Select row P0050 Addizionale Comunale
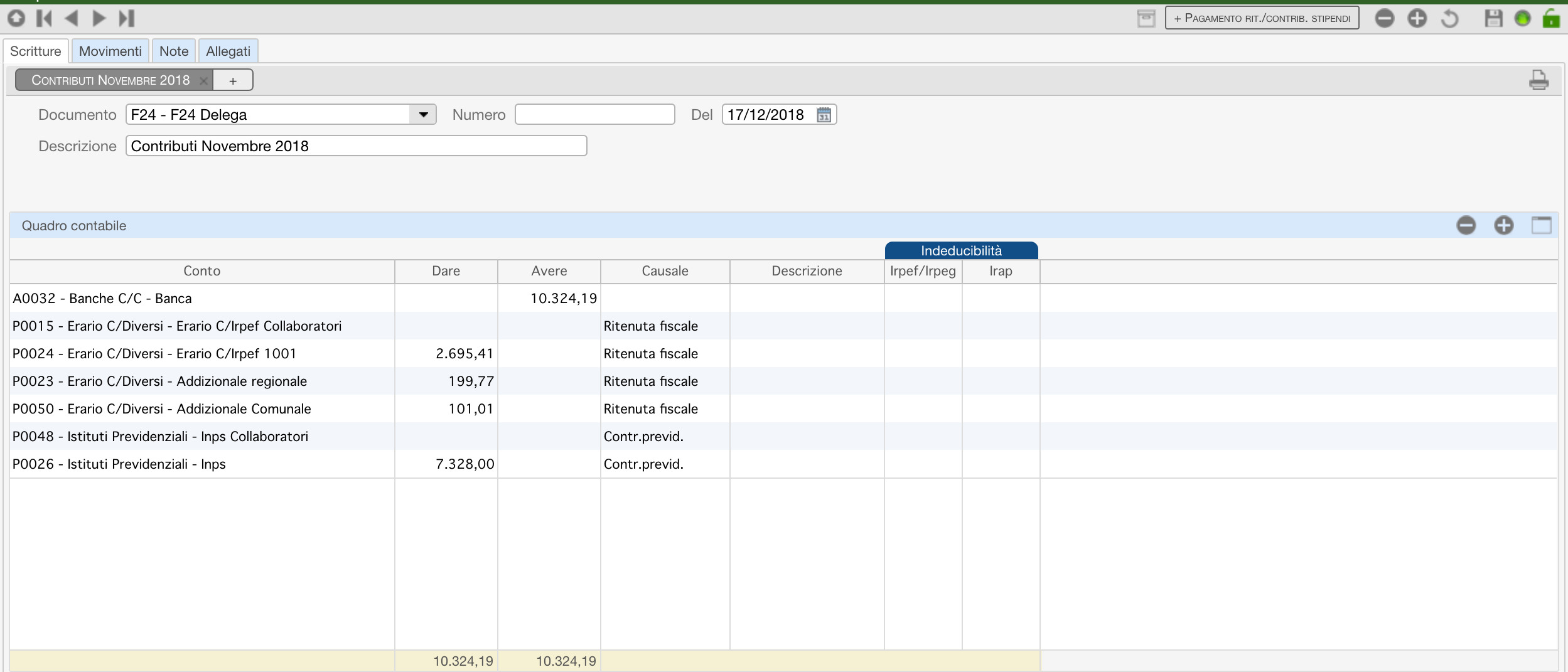This screenshot has width=1568, height=672. click(783, 408)
